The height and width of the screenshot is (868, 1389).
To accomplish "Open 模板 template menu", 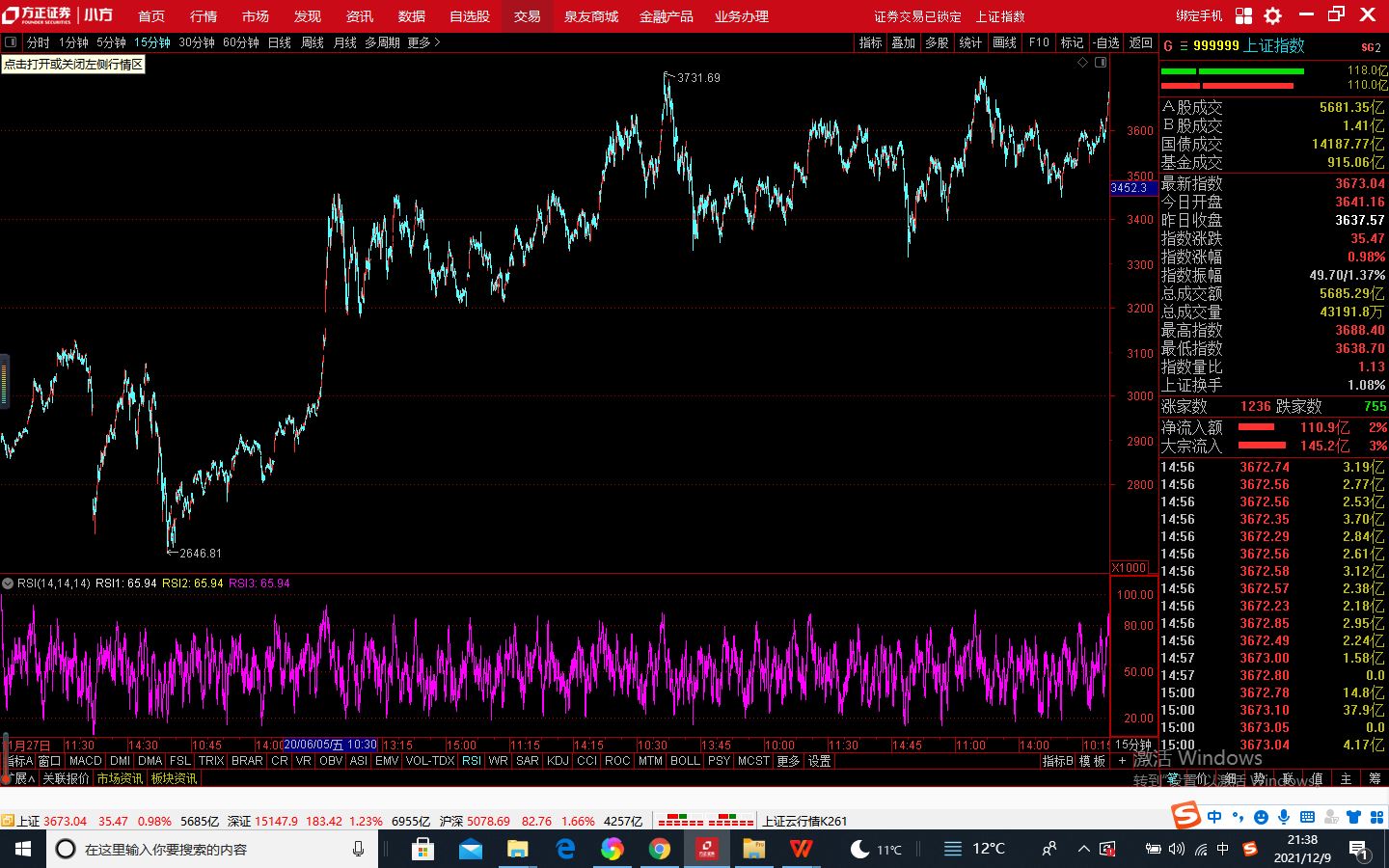I will point(1093,761).
